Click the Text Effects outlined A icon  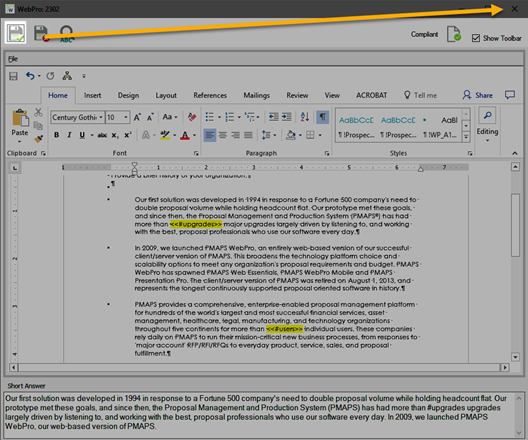(146, 135)
